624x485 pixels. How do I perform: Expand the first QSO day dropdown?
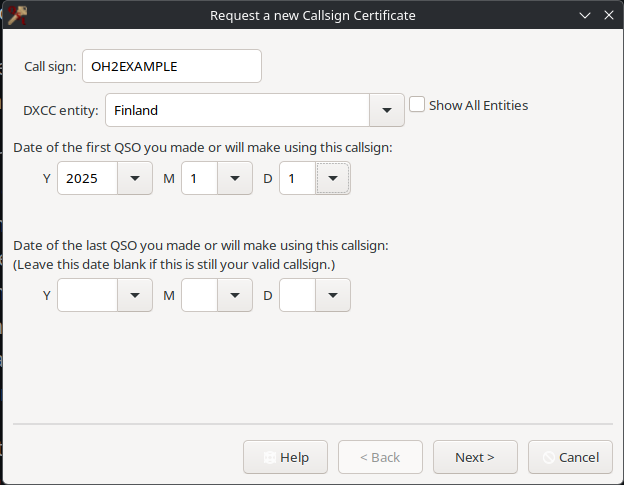333,179
